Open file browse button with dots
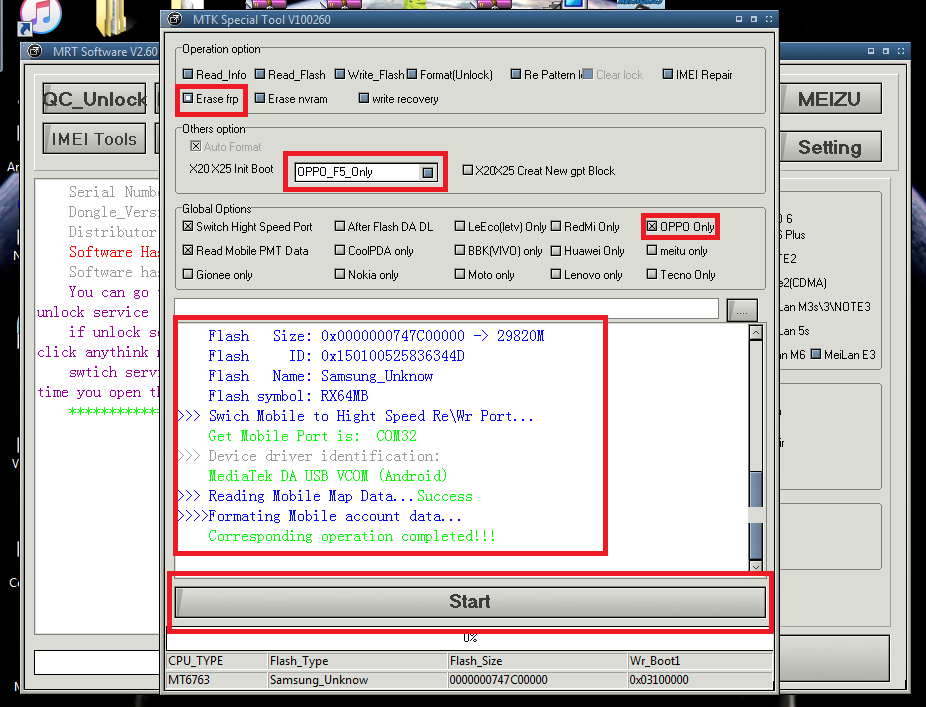926x707 pixels. (742, 310)
